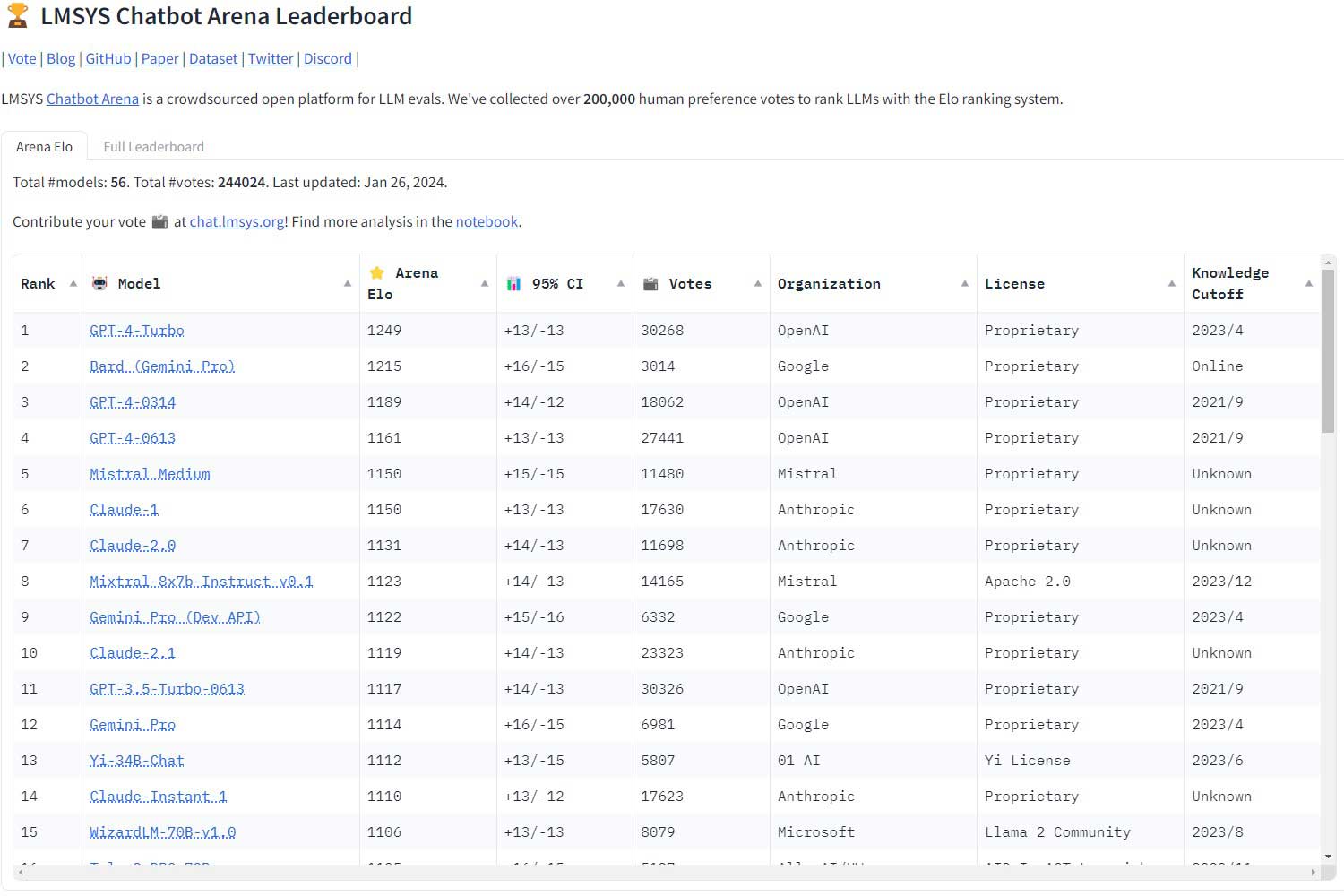This screenshot has width=1344, height=896.
Task: Open Gemini Pro (Dev API) model link
Action: coord(175,617)
